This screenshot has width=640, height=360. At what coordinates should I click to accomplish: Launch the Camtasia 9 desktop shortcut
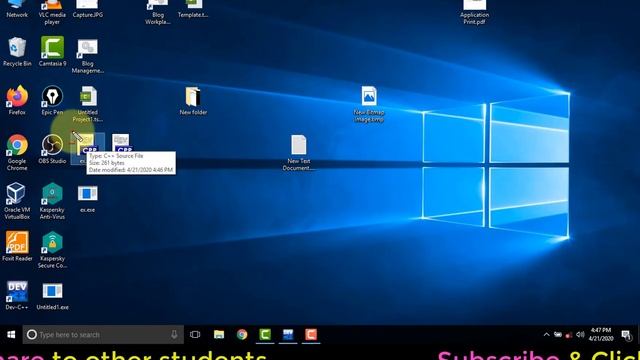pos(52,51)
